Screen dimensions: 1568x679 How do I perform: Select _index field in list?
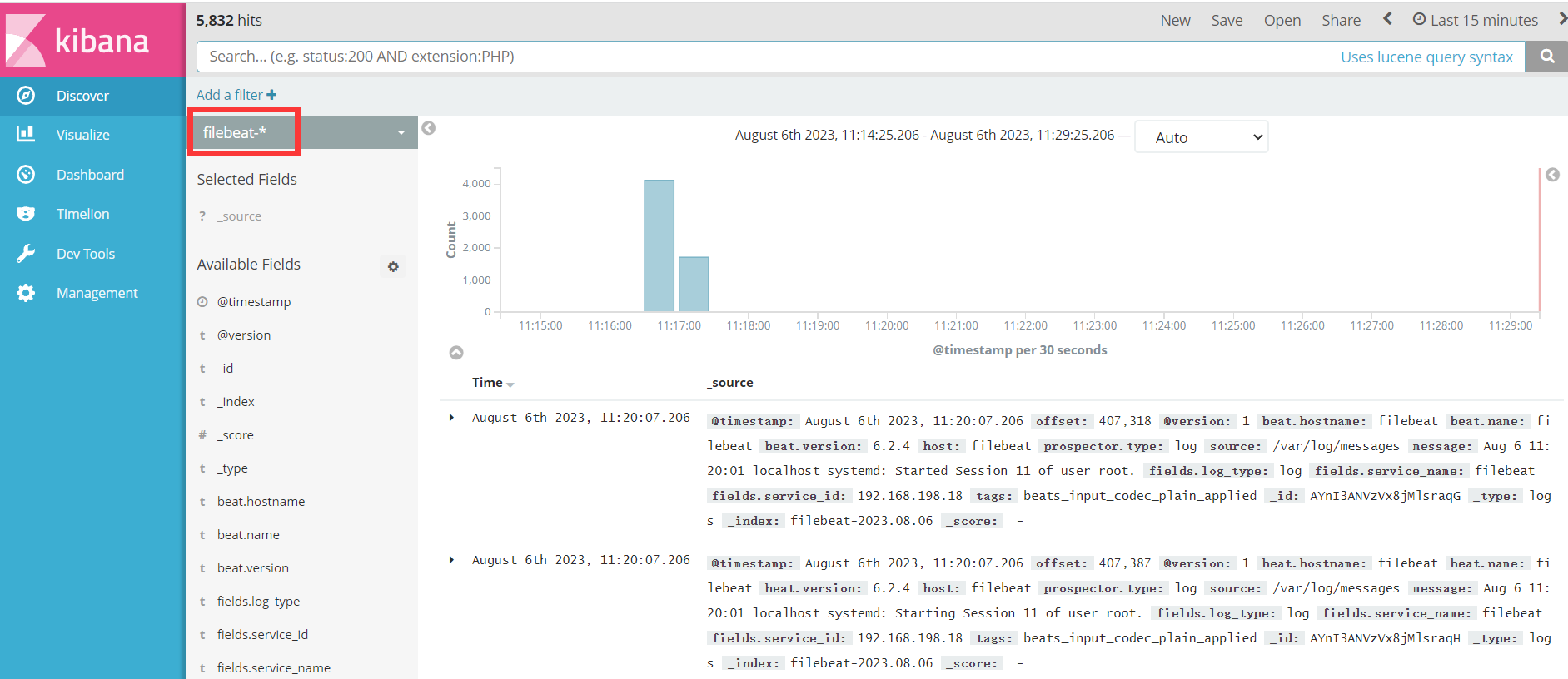point(236,402)
